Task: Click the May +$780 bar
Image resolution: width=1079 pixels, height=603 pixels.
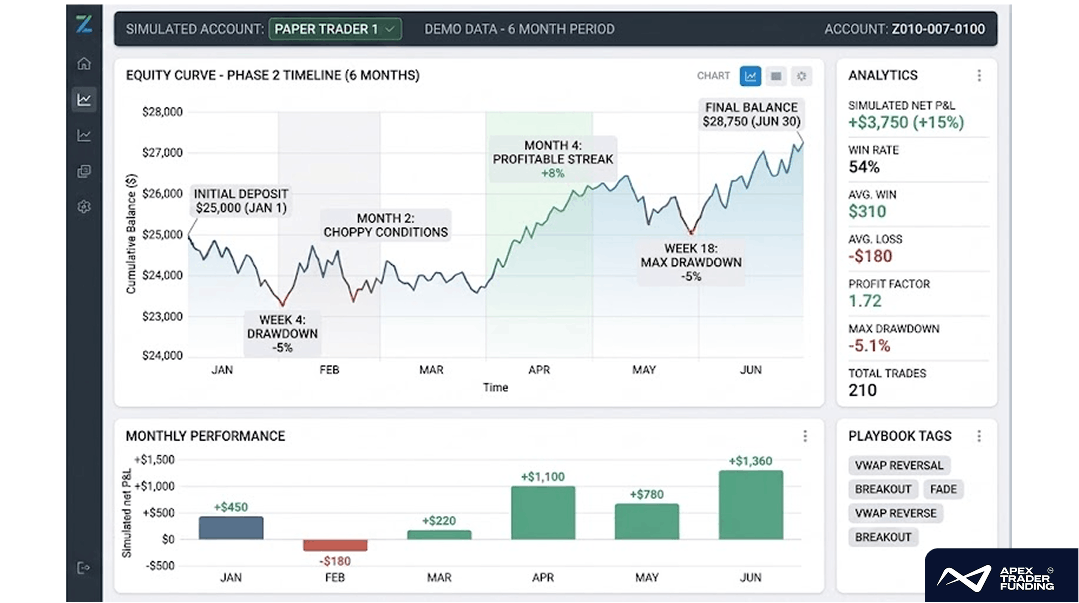Action: coord(647,522)
